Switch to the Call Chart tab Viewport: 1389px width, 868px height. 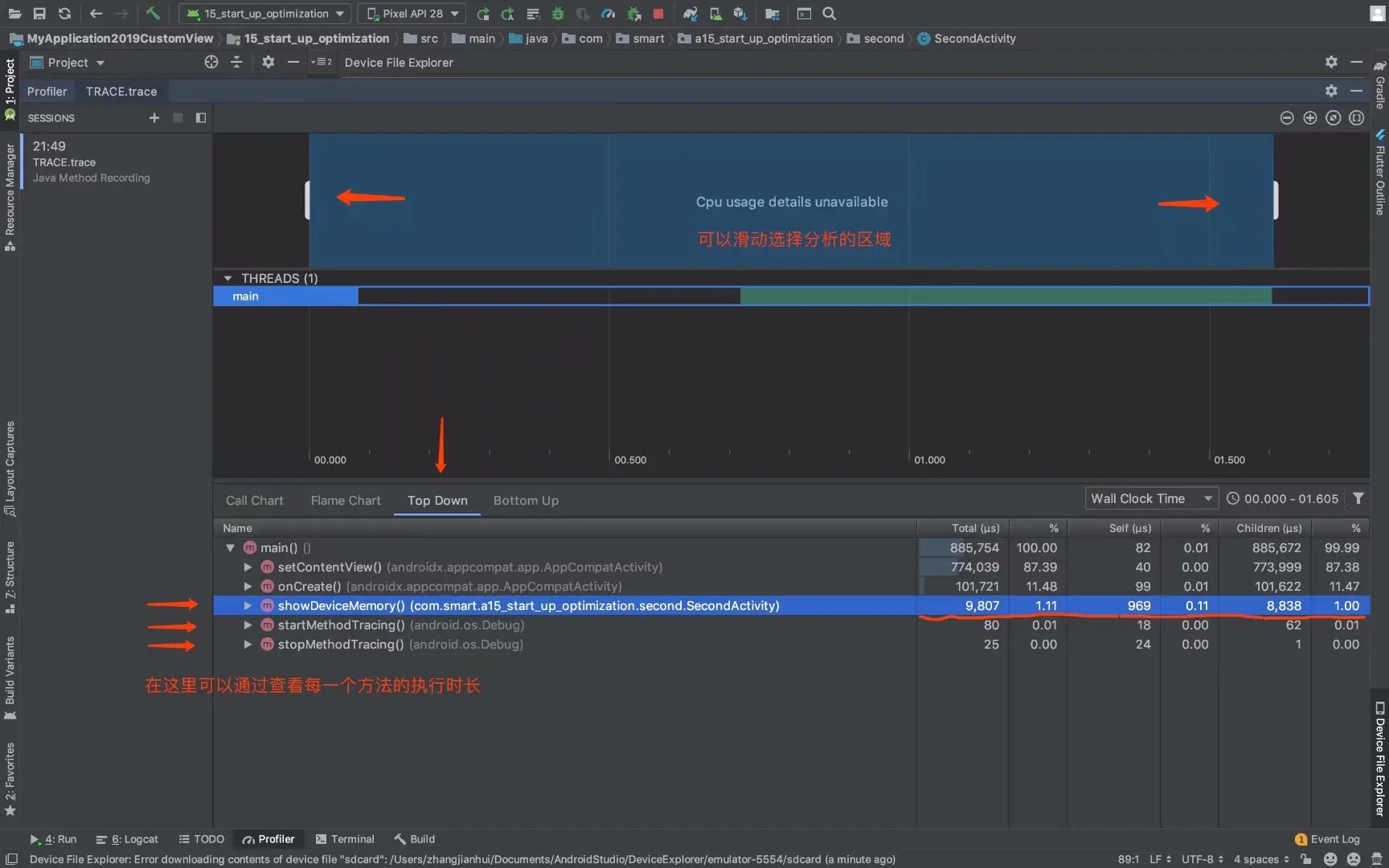coord(255,500)
